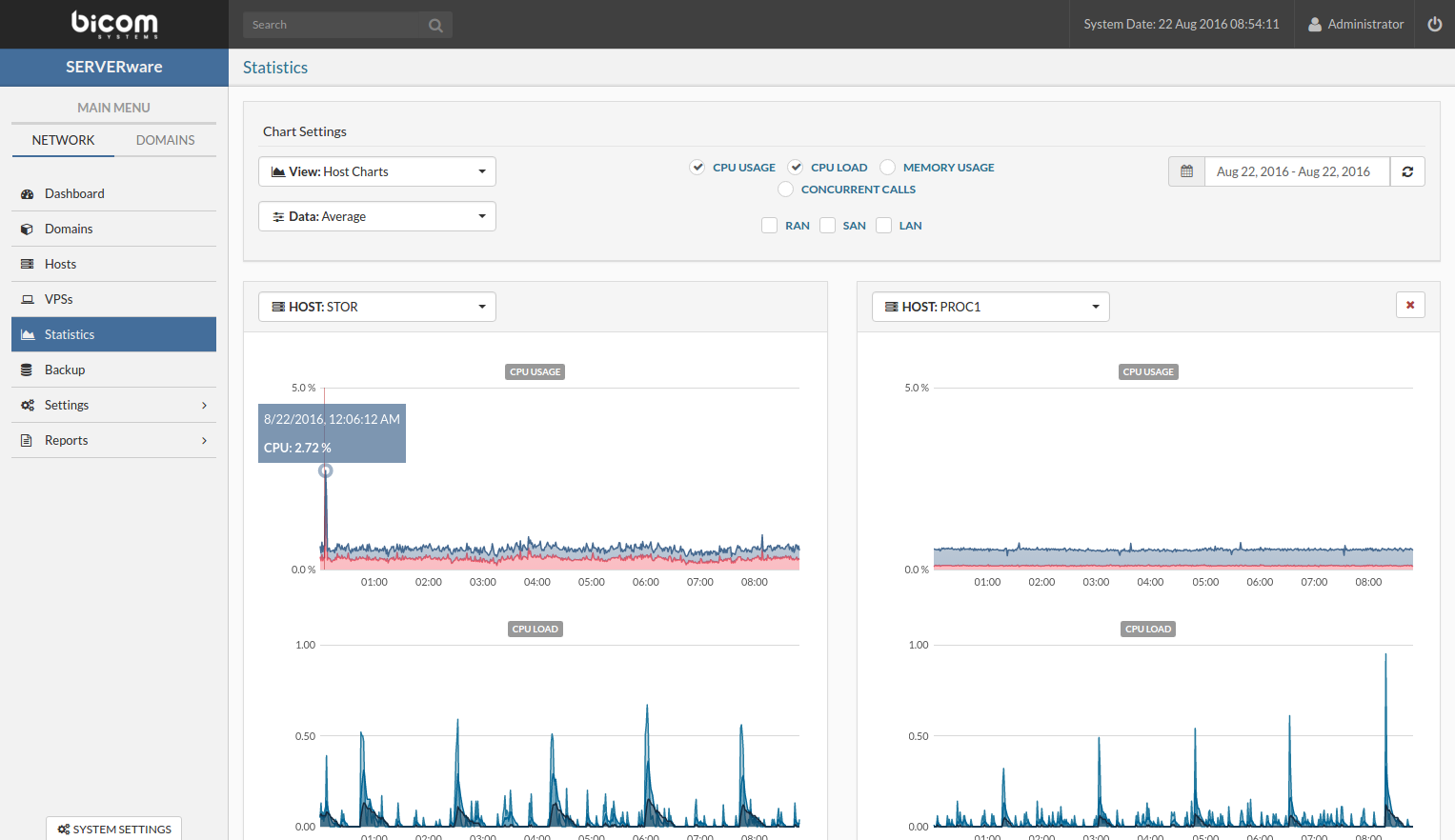
Task: Open SYSTEM SETTINGS
Action: pyautogui.click(x=113, y=828)
